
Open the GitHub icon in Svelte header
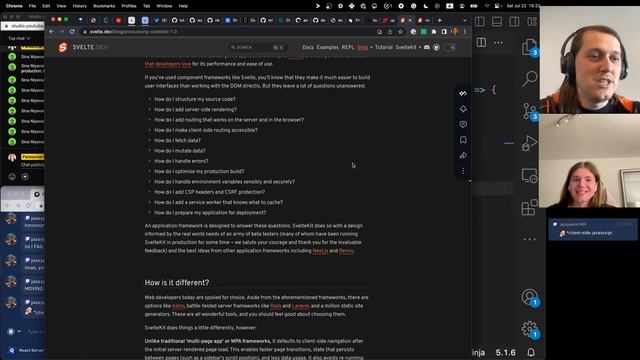click(436, 47)
